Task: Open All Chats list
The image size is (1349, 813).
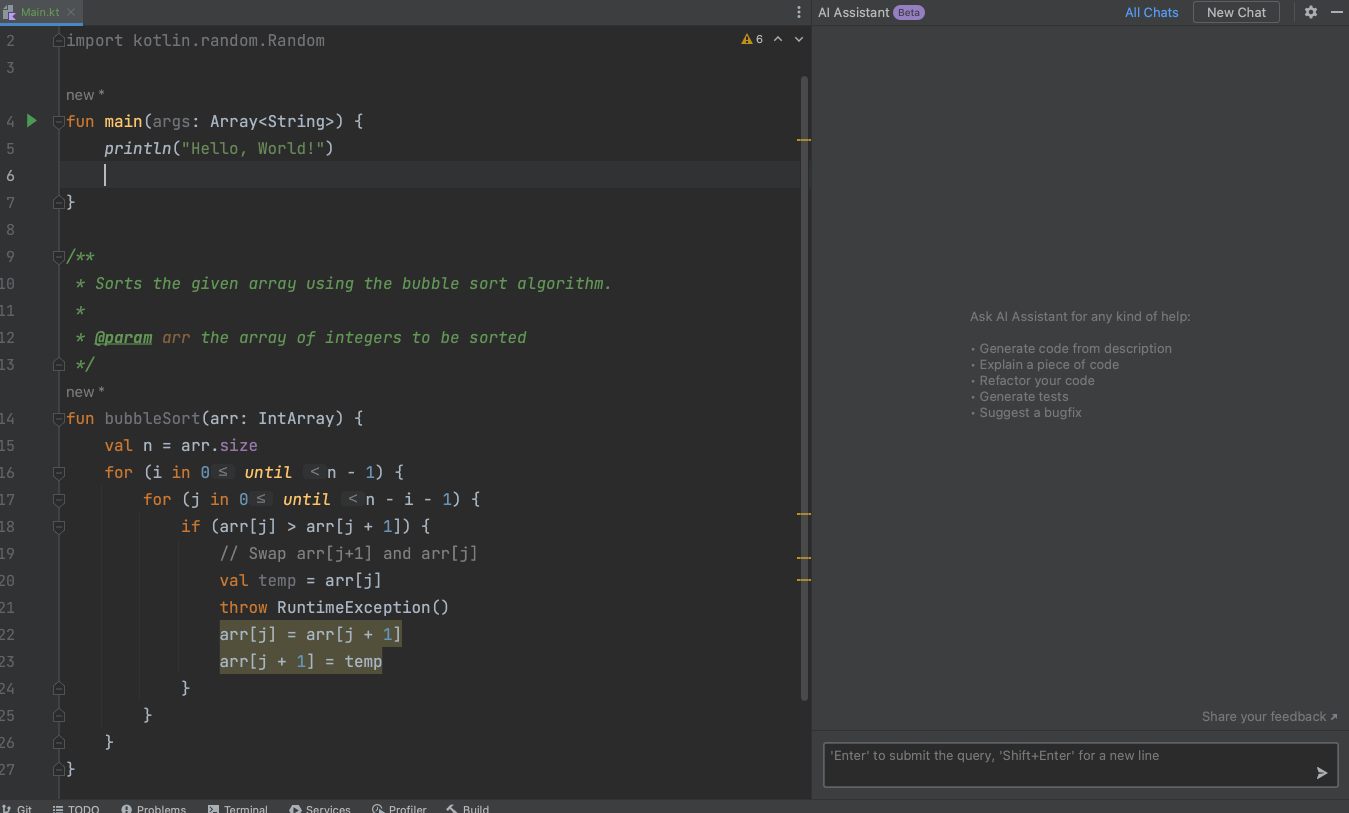Action: 1151,12
